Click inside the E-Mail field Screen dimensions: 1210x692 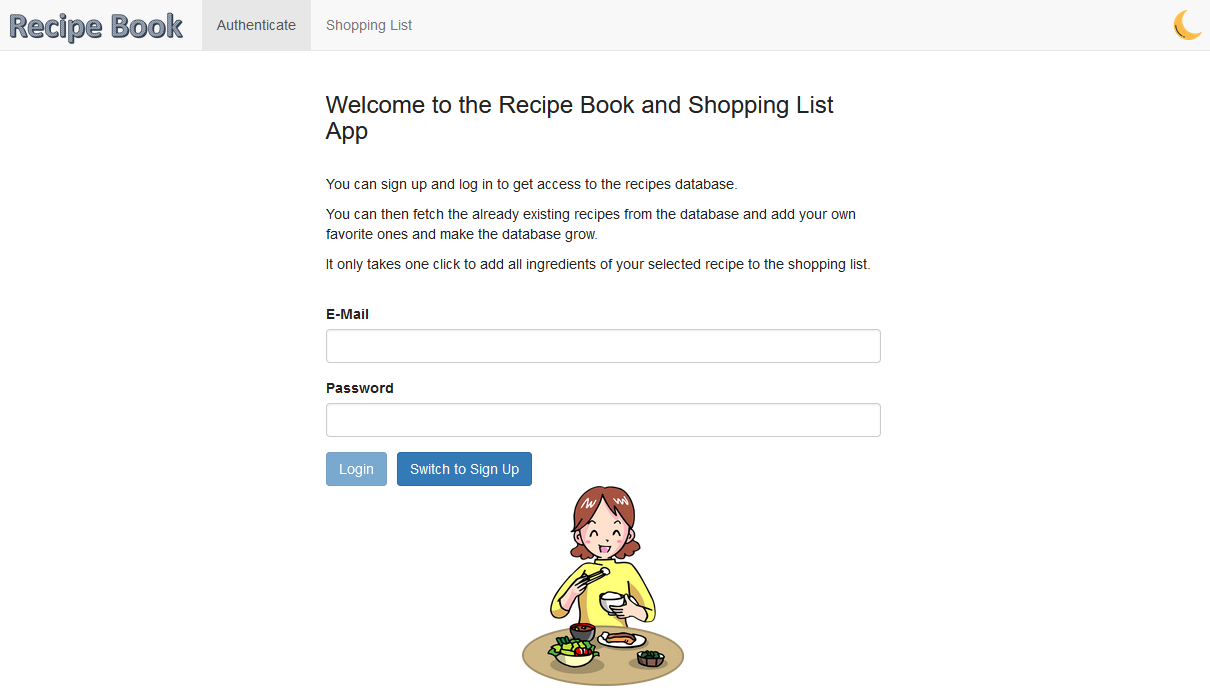603,345
